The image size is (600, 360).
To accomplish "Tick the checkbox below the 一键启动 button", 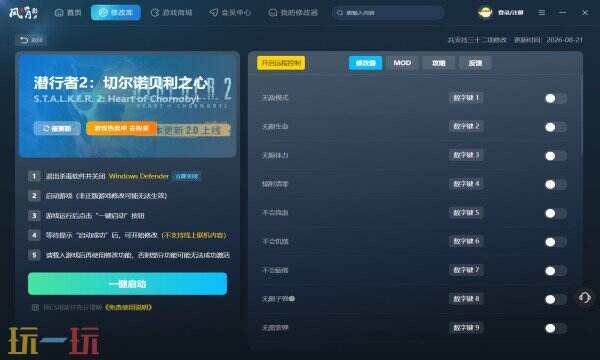I will point(35,307).
